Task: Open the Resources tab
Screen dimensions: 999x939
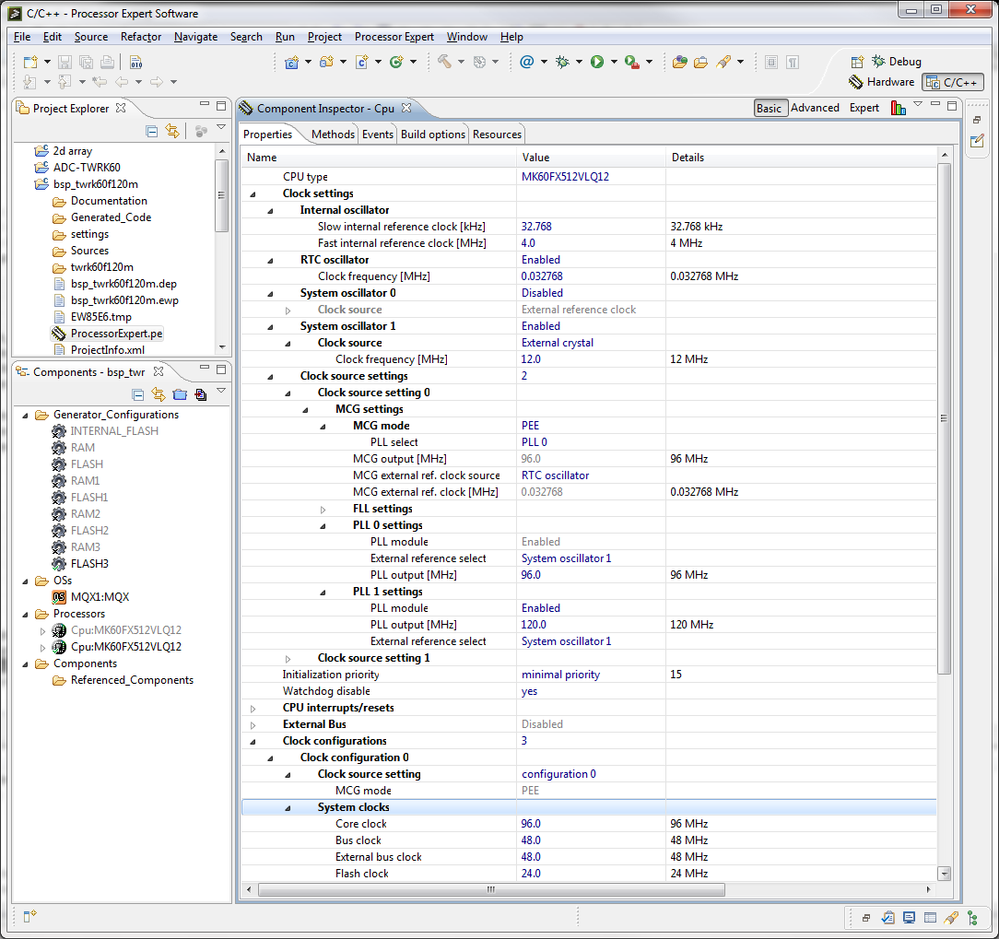Action: [497, 134]
